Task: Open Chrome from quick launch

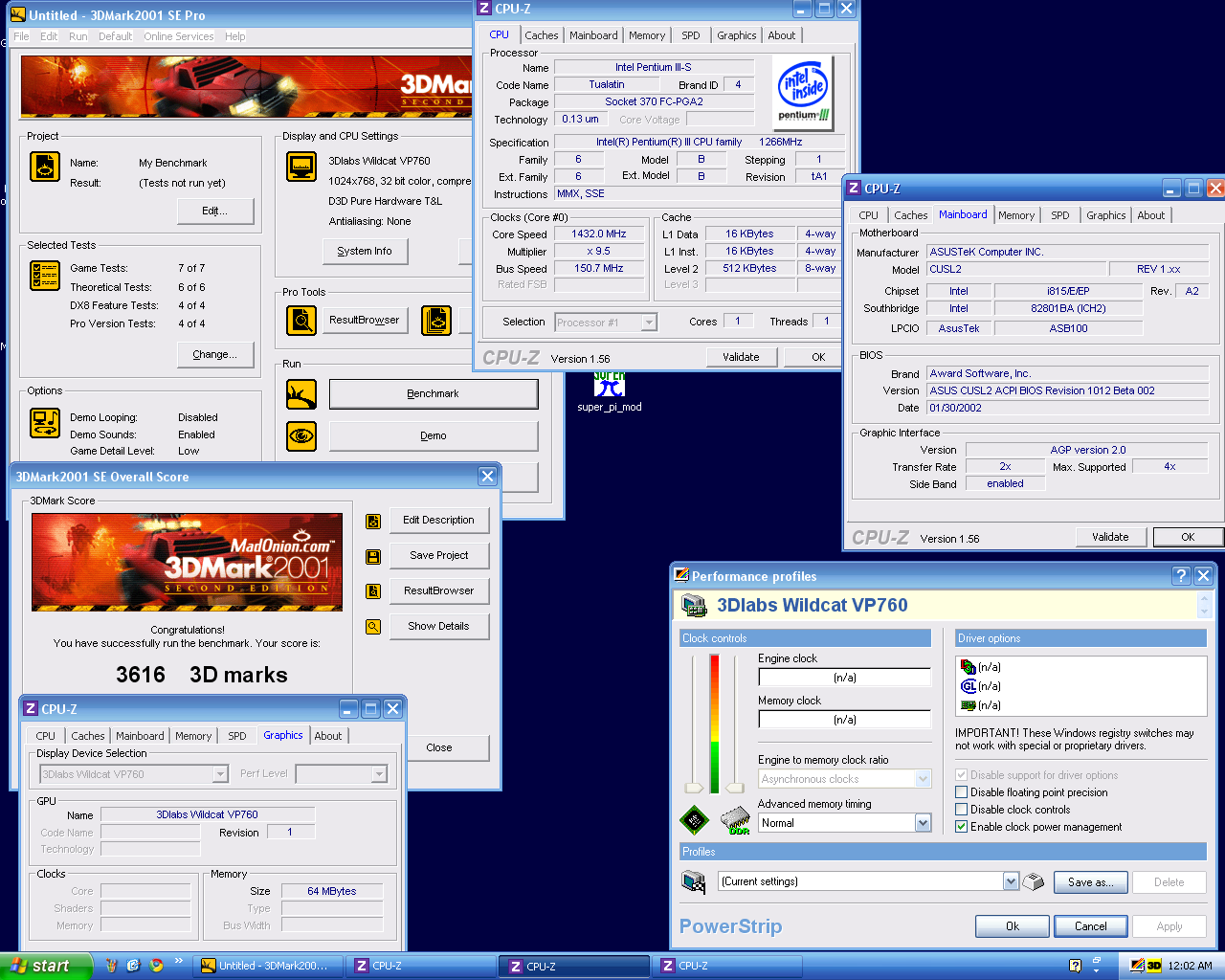Action: click(156, 966)
